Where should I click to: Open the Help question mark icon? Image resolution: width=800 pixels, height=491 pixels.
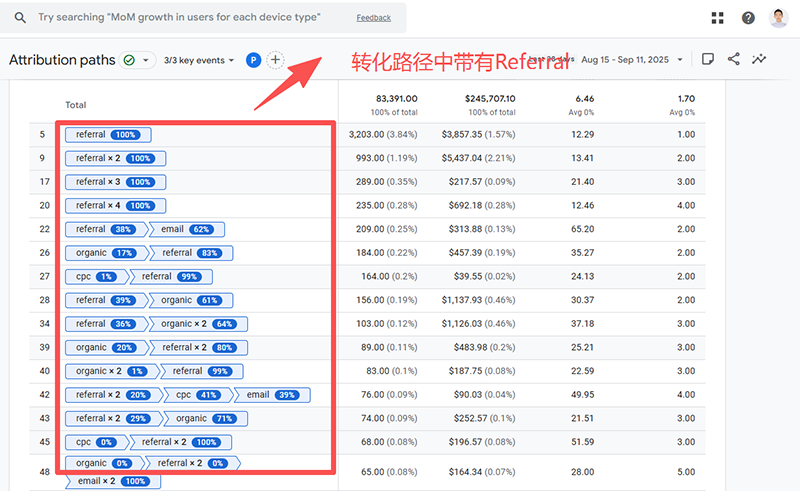point(748,18)
